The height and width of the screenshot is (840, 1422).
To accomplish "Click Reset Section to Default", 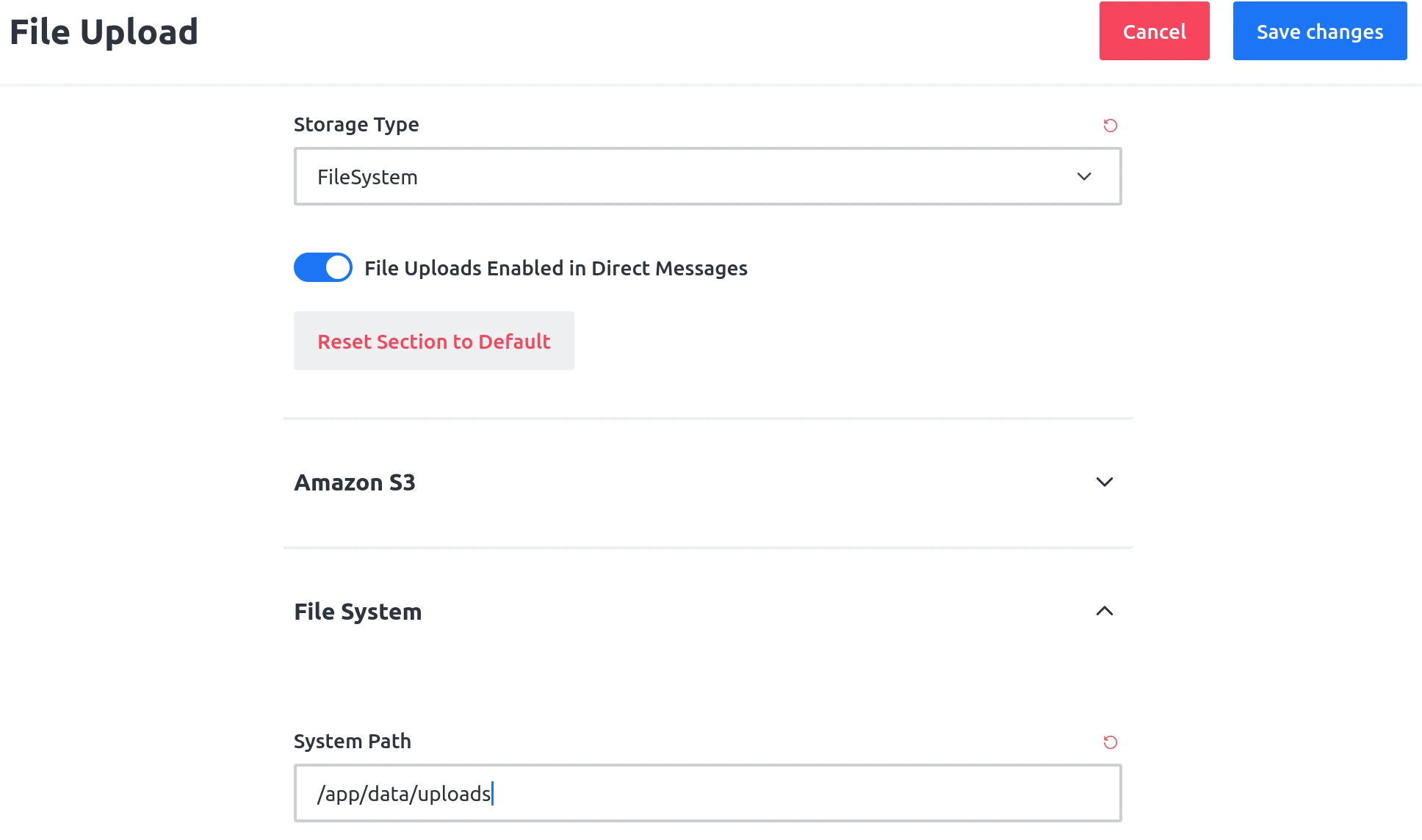I will click(x=433, y=341).
